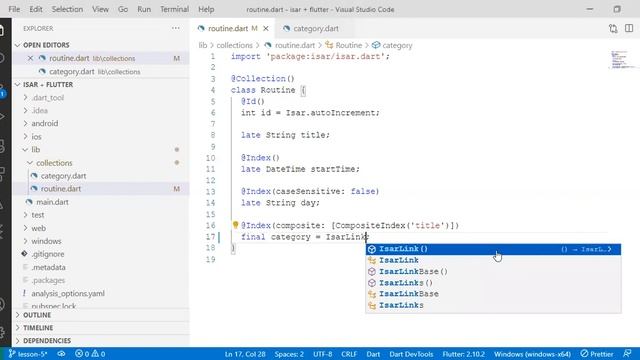
Task: Select IsarLink class suggestion
Action: 493,260
